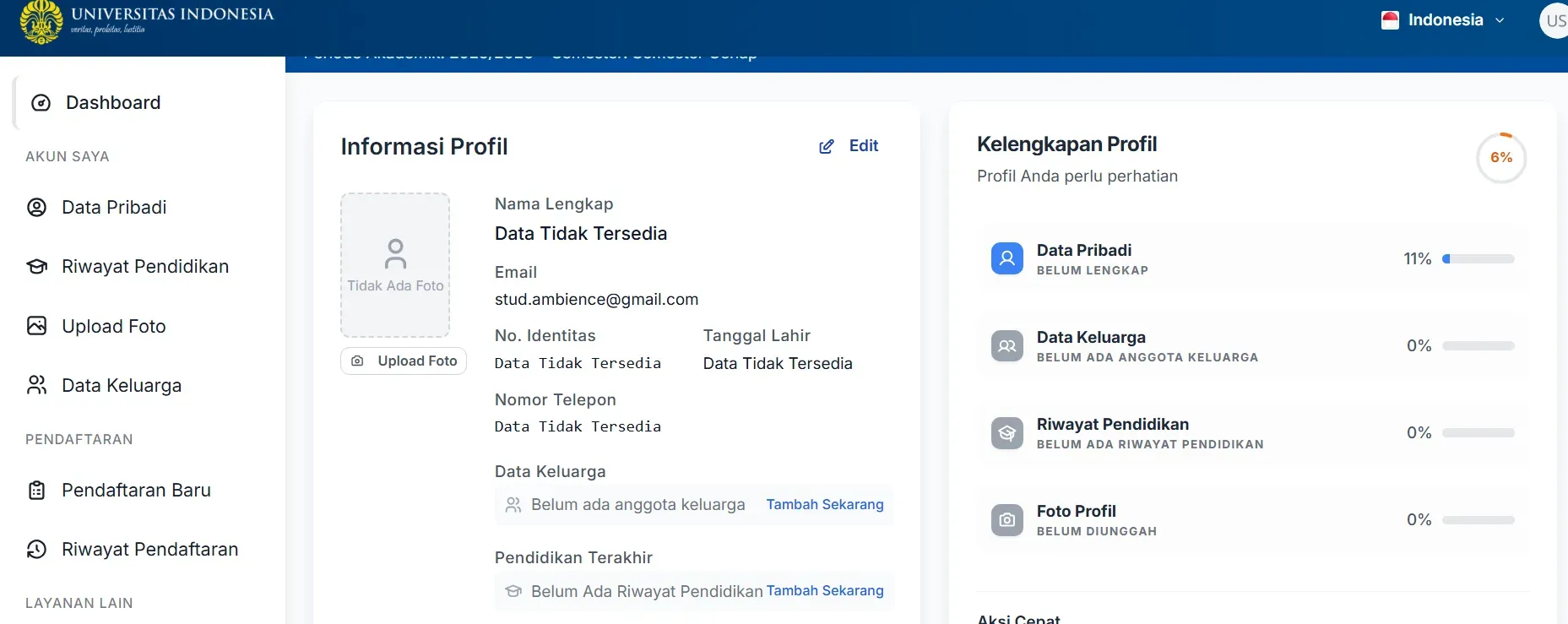
Task: Open the Data Keluarga completeness card
Action: 1253,345
